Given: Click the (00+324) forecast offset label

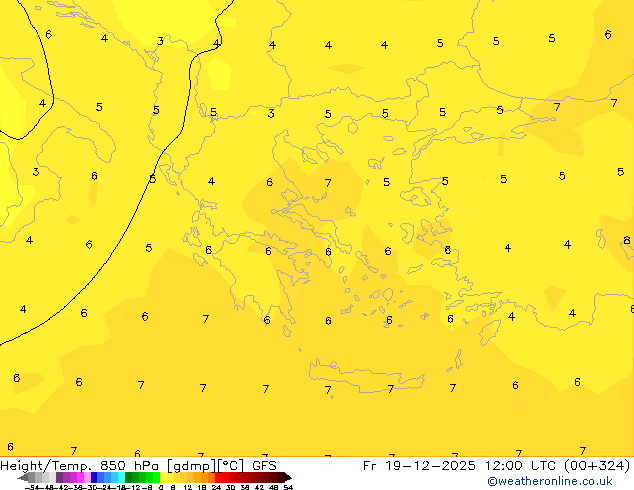Looking at the screenshot, I should 594,465.
